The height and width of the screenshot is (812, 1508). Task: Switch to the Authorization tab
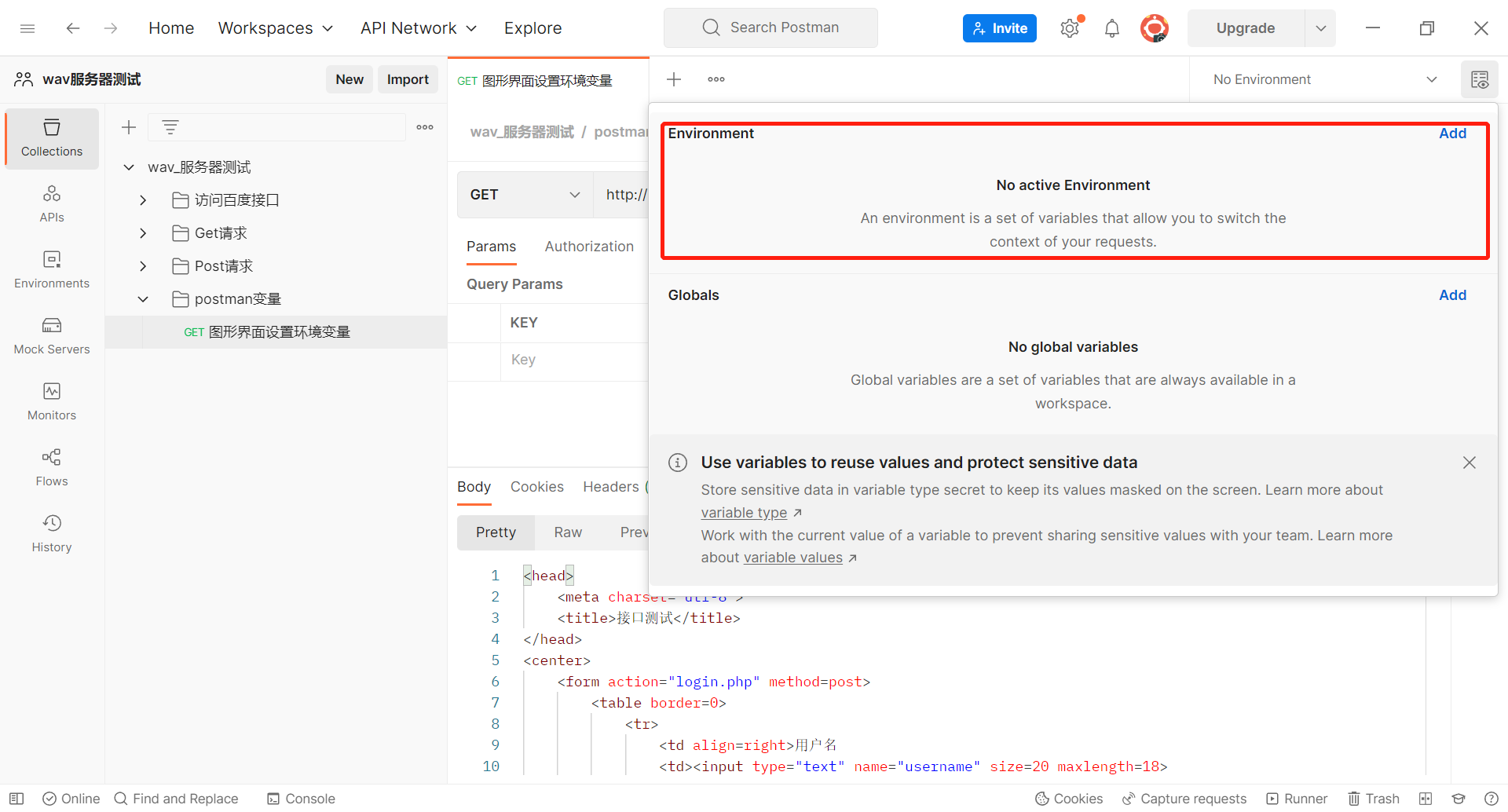tap(589, 247)
